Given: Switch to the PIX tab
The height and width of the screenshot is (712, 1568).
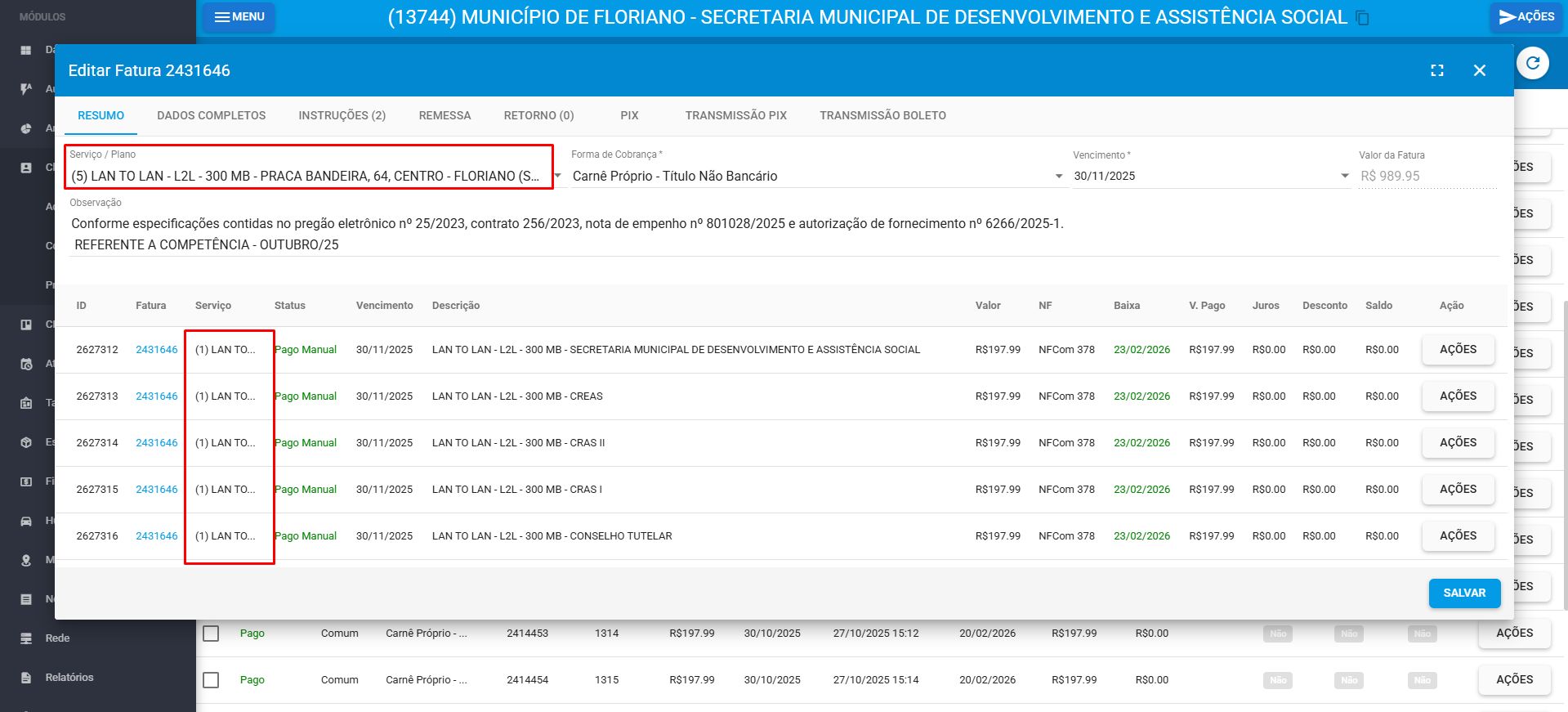Looking at the screenshot, I should 629,116.
